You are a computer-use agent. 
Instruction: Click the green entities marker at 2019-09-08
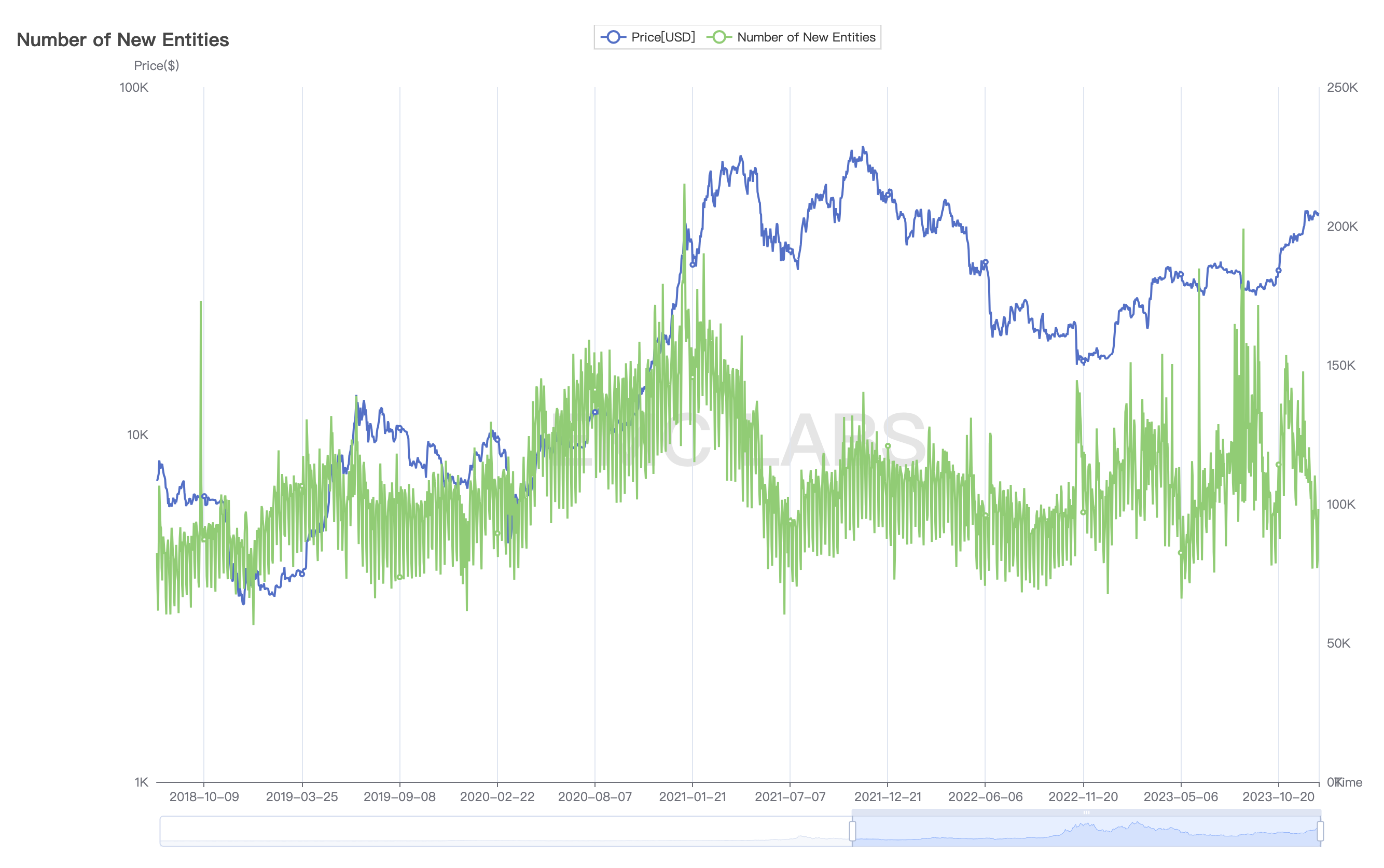click(400, 577)
